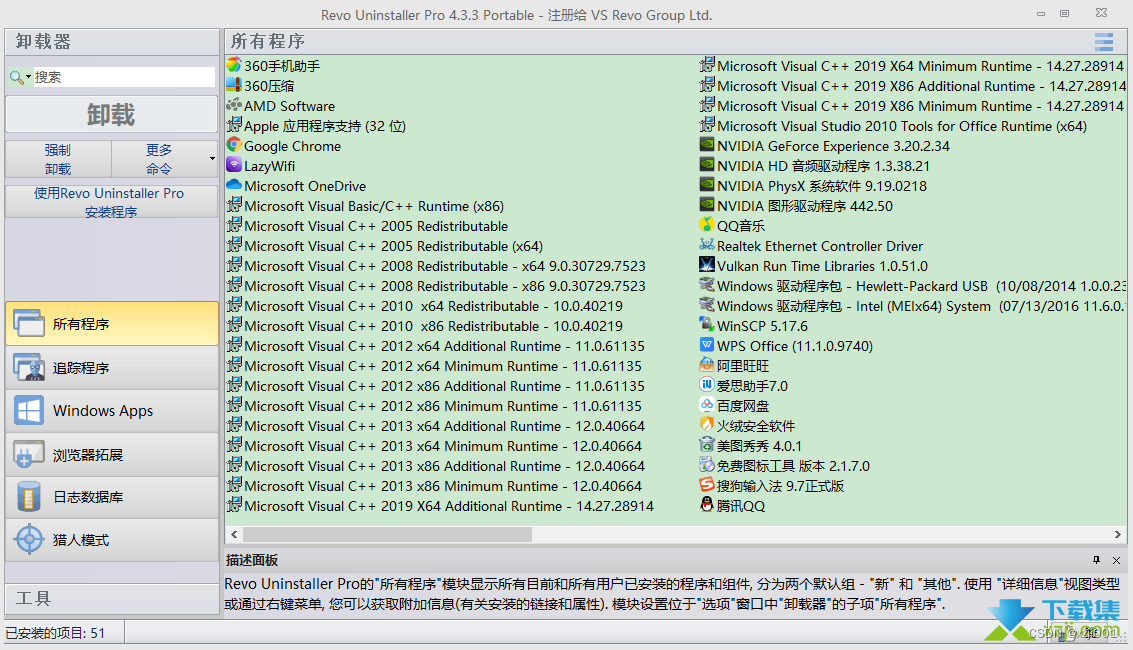Viewport: 1133px width, 650px height.
Task: Click the 卸载 uninstall button
Action: point(110,114)
